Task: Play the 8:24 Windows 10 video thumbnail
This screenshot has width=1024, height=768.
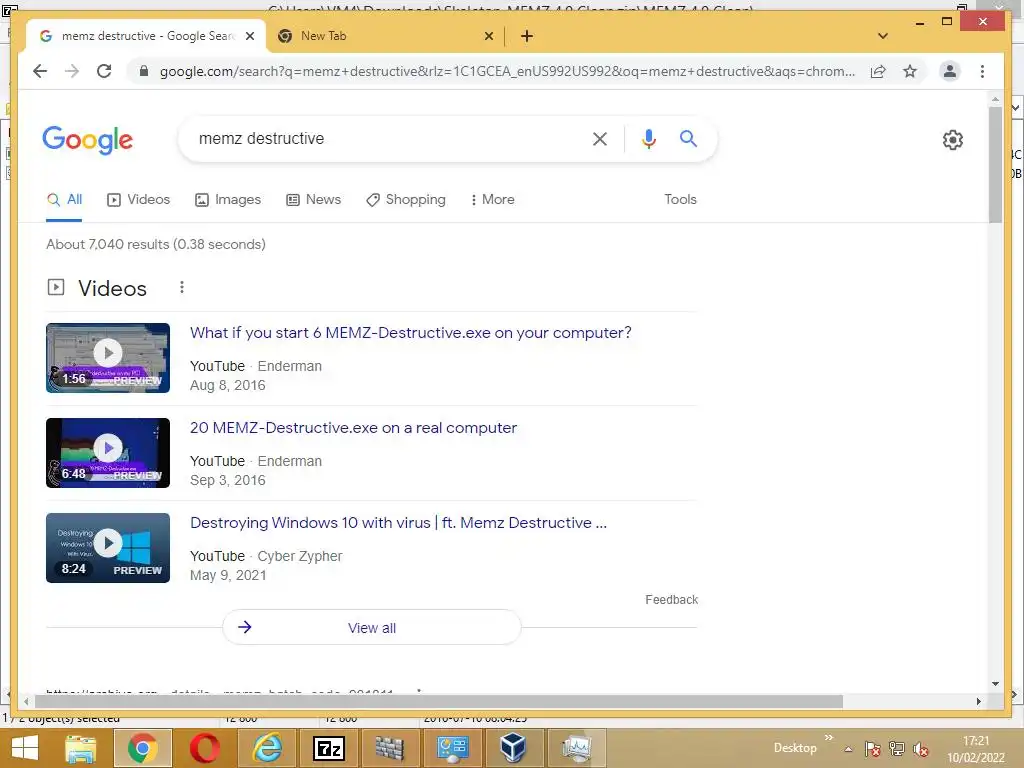Action: [x=108, y=548]
